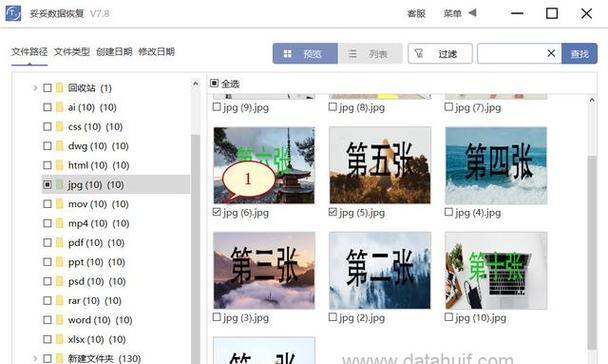Switch to the 文件类型 tab

coord(72,52)
